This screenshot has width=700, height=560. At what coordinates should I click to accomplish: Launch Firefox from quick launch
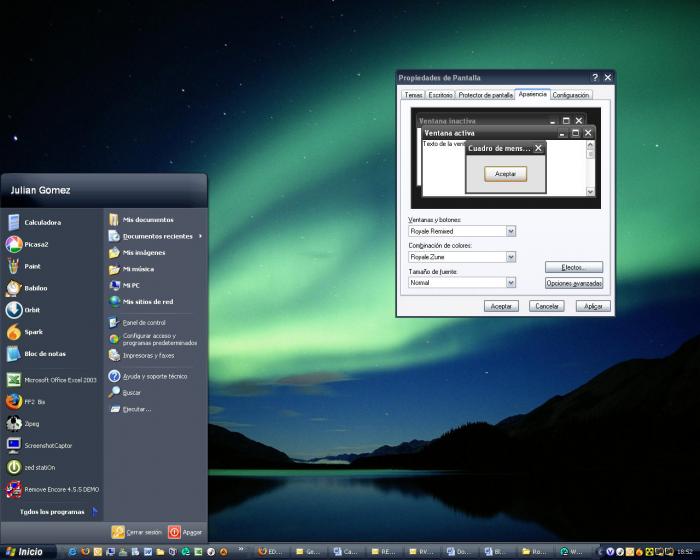85,552
